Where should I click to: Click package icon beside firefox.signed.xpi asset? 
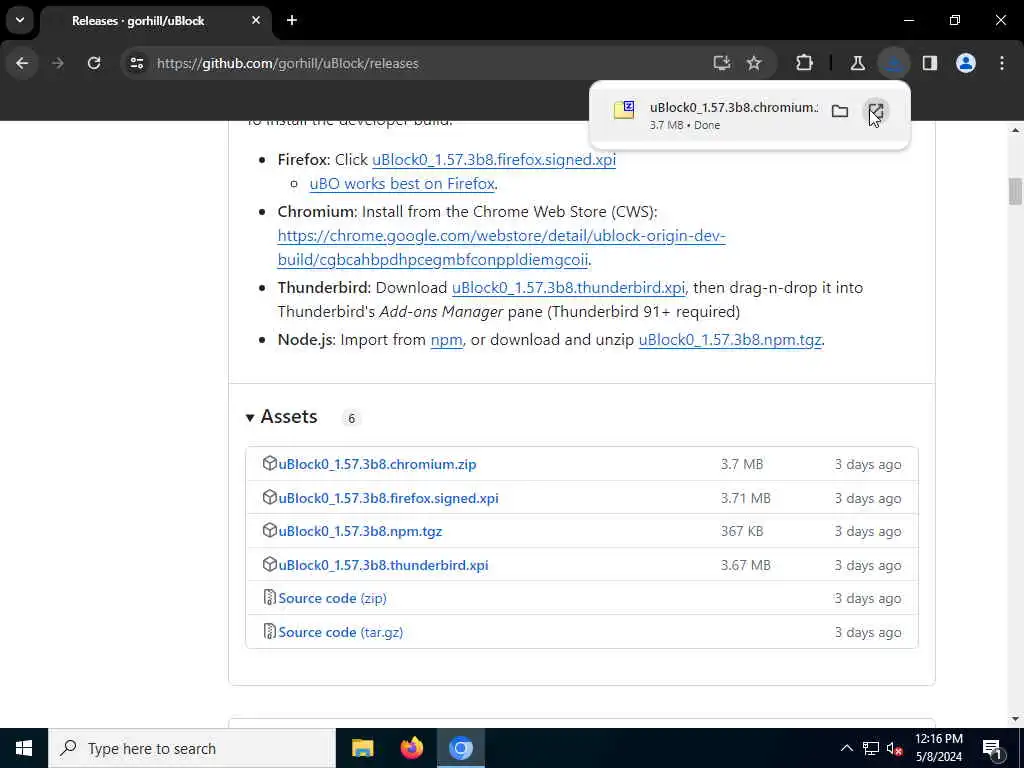pos(269,498)
